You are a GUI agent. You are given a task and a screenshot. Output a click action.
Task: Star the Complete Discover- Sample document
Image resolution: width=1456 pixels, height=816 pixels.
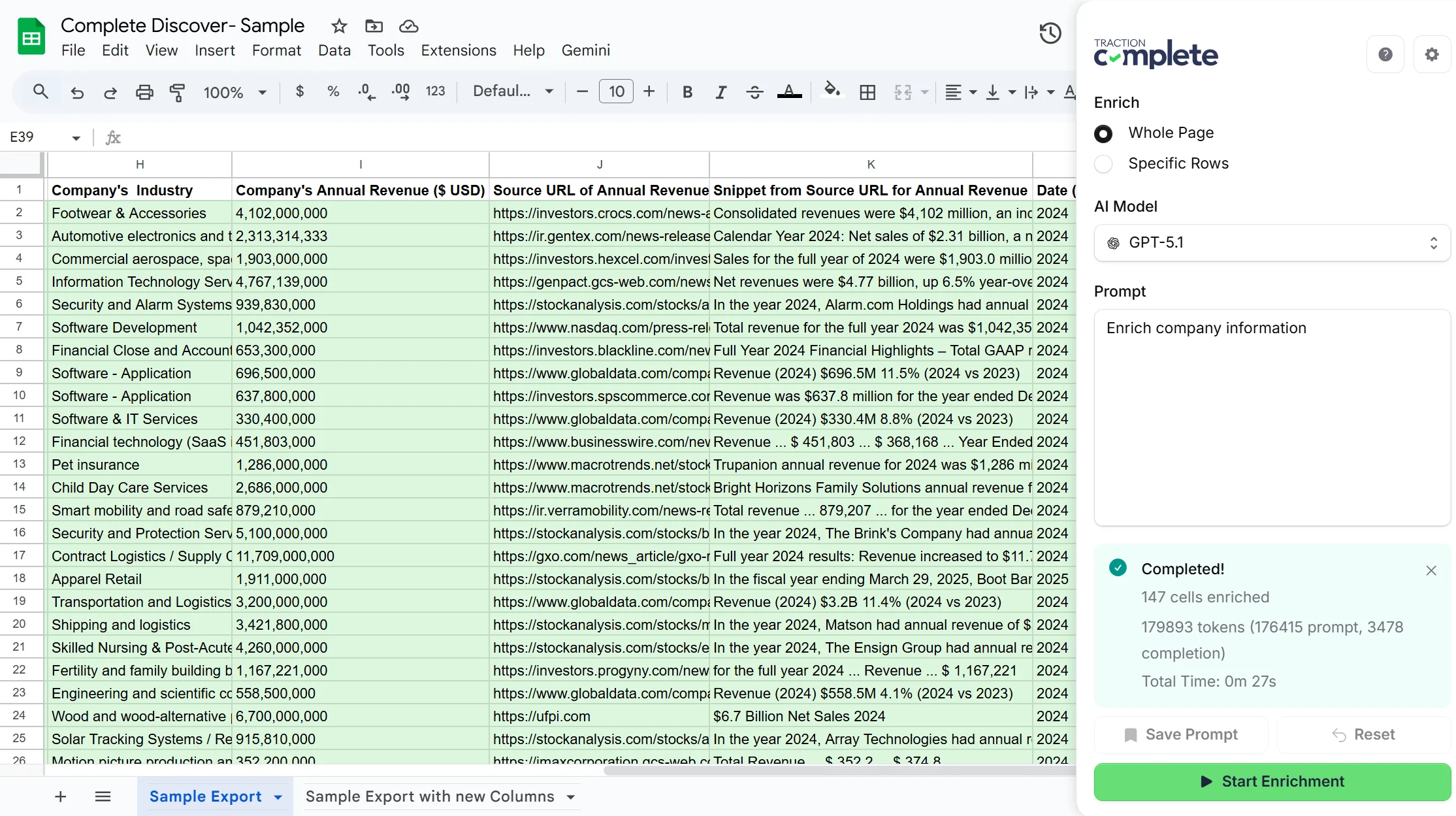[x=338, y=26]
